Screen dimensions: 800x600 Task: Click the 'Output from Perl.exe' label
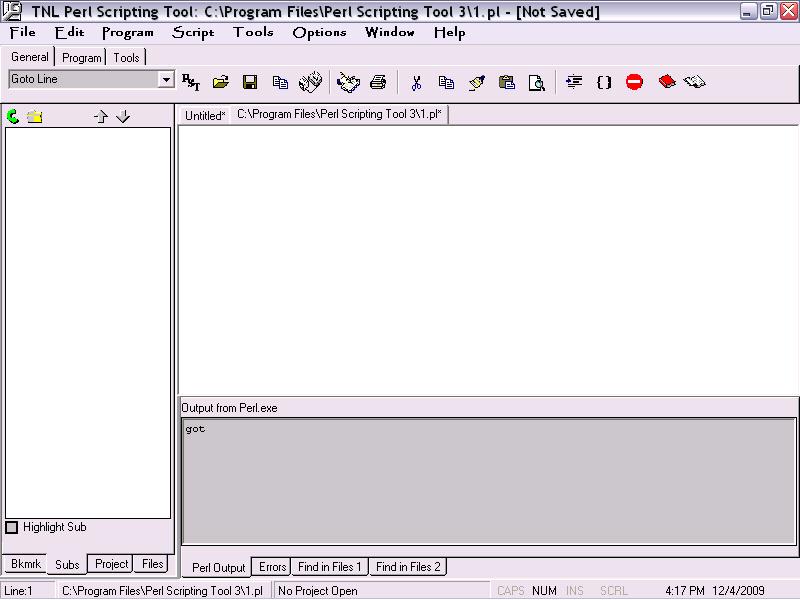pos(229,408)
